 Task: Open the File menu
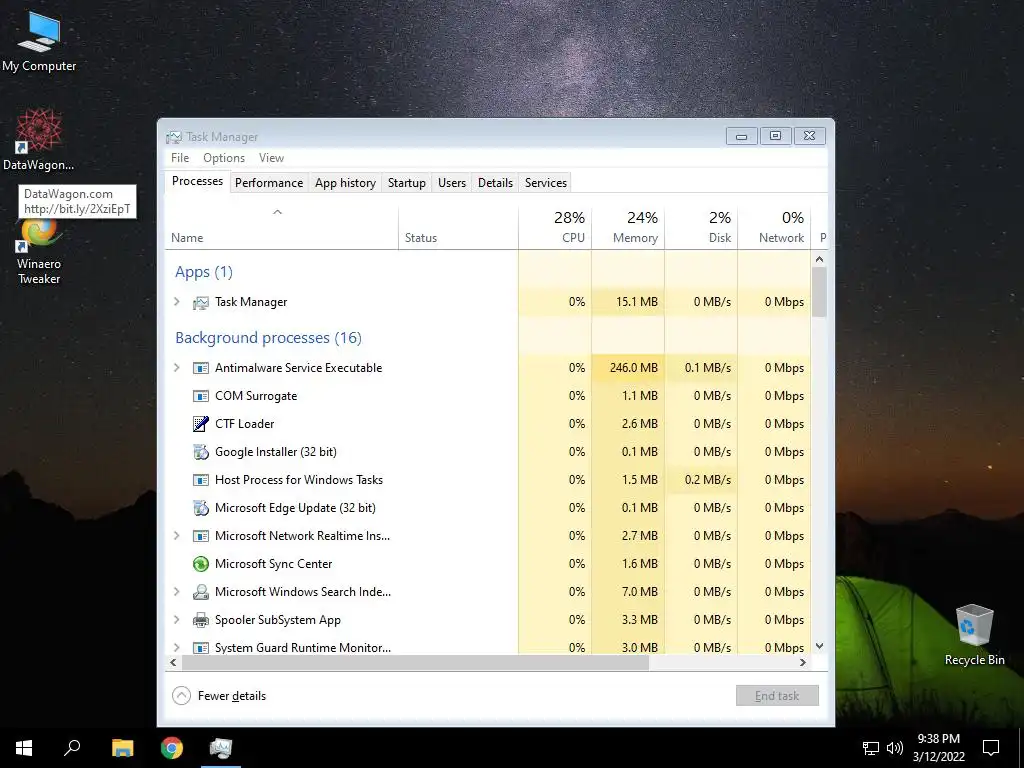[x=180, y=158]
